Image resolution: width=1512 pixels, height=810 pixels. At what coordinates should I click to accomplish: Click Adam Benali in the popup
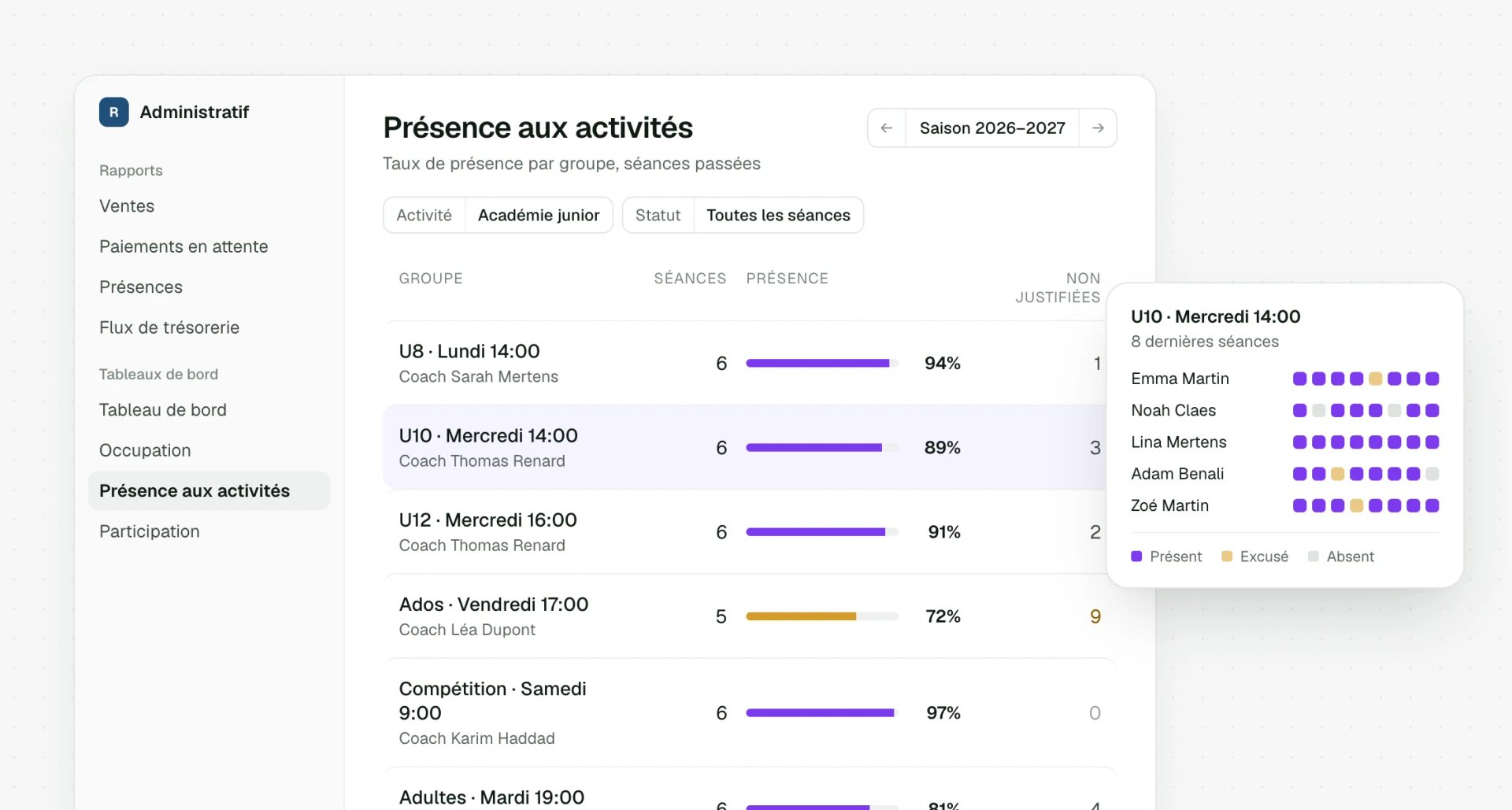pos(1177,474)
